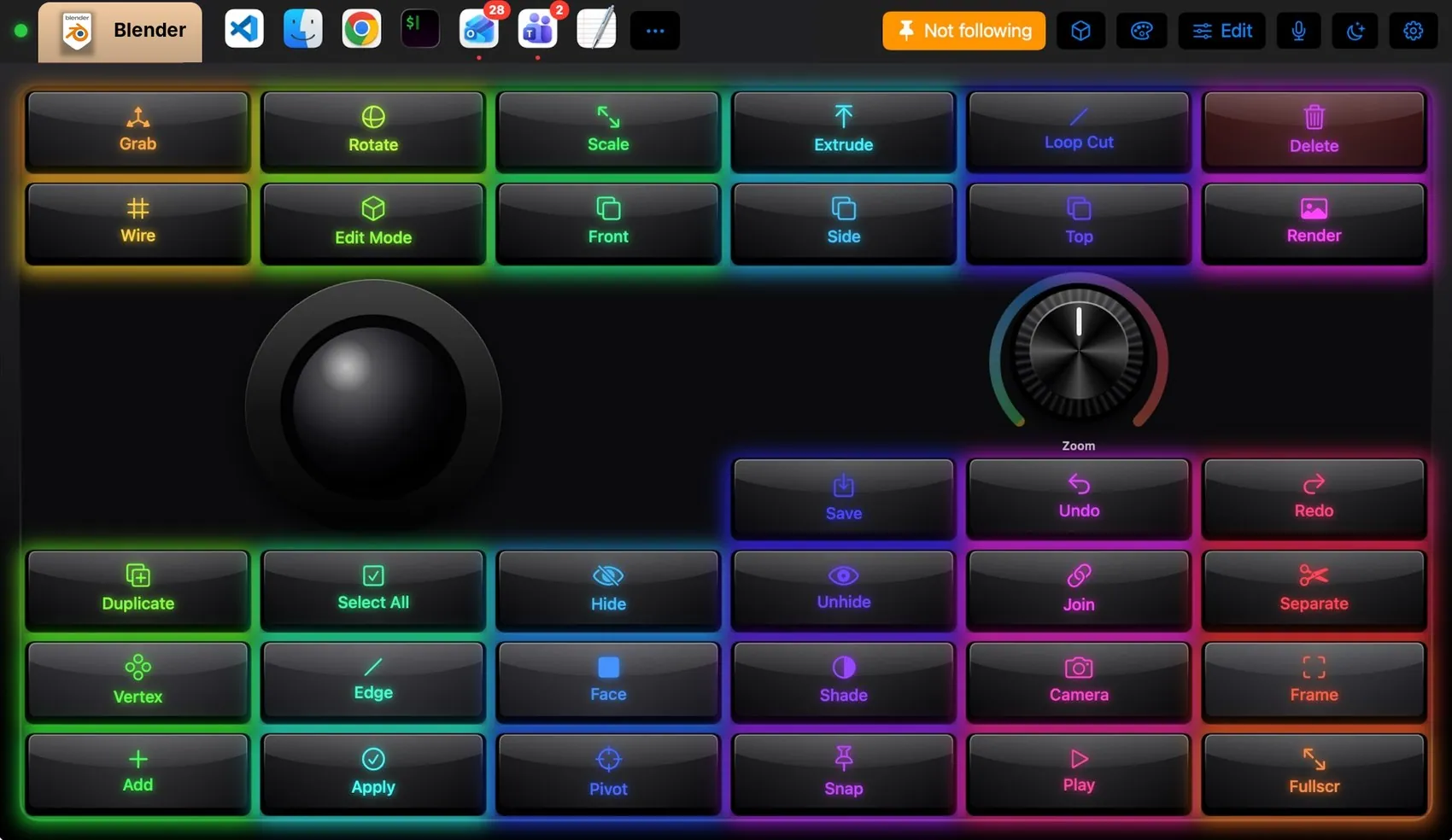This screenshot has width=1452, height=840.
Task: Click the trackball control
Action: [373, 407]
